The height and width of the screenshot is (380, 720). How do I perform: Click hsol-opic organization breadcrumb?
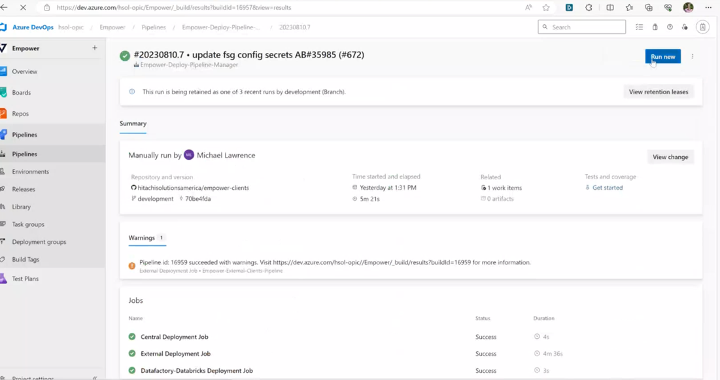pos(71,27)
